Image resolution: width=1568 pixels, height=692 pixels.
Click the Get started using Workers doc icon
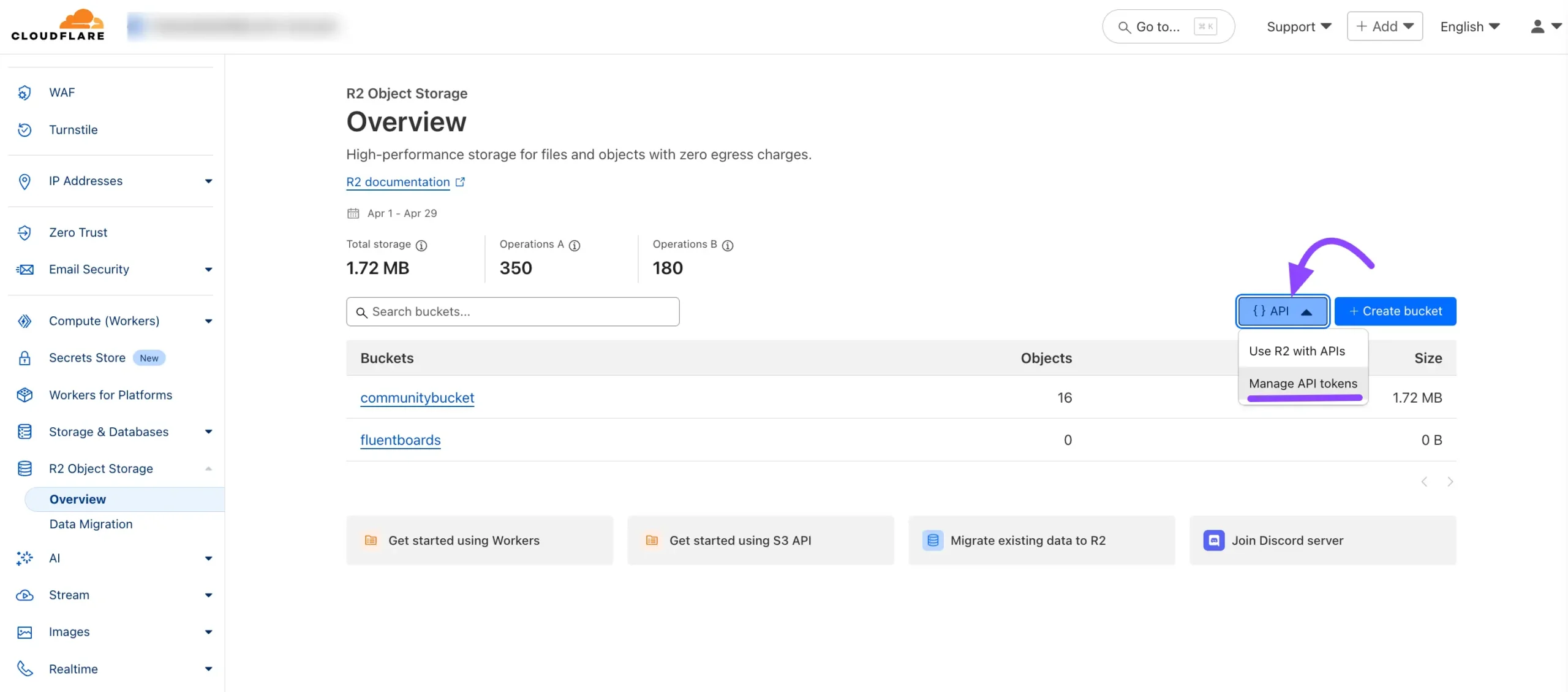(x=371, y=541)
